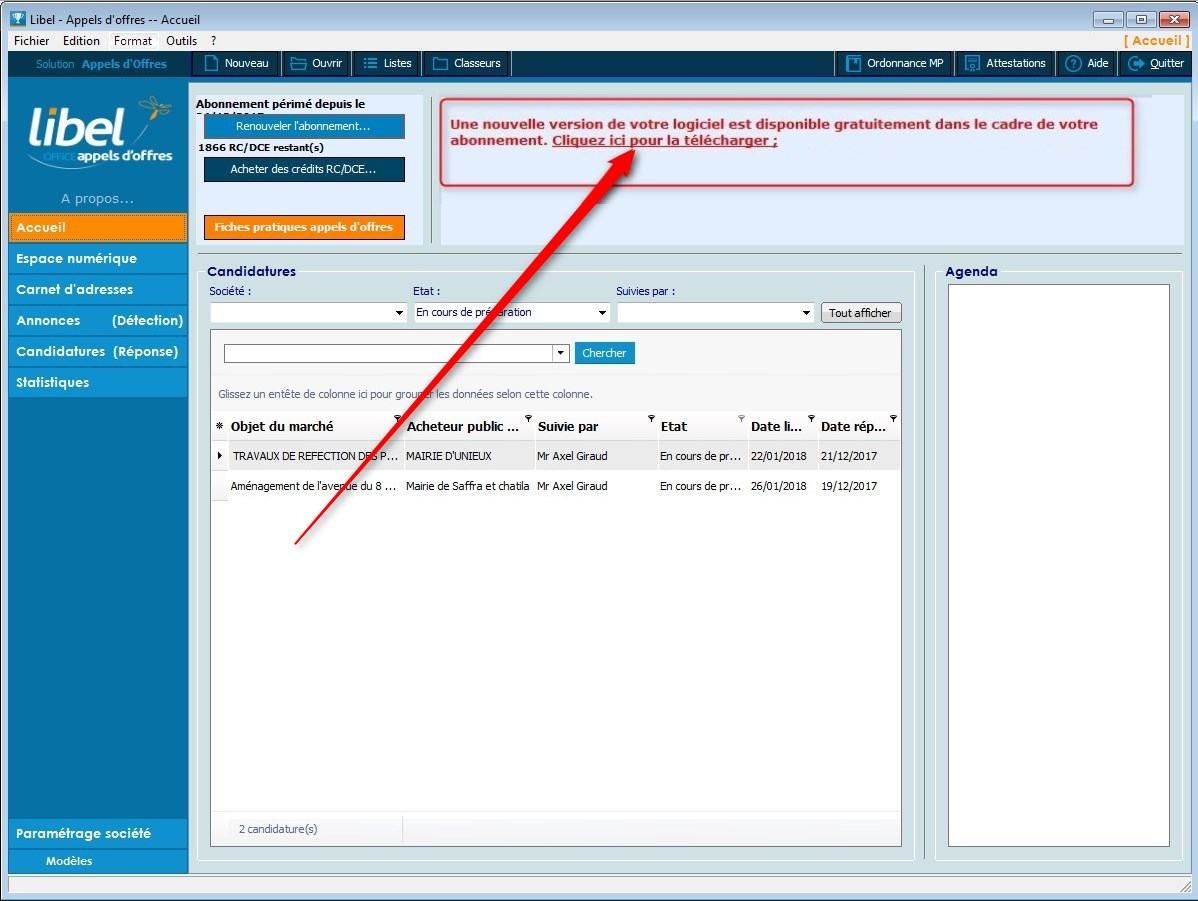Open the Edition menu

click(81, 41)
